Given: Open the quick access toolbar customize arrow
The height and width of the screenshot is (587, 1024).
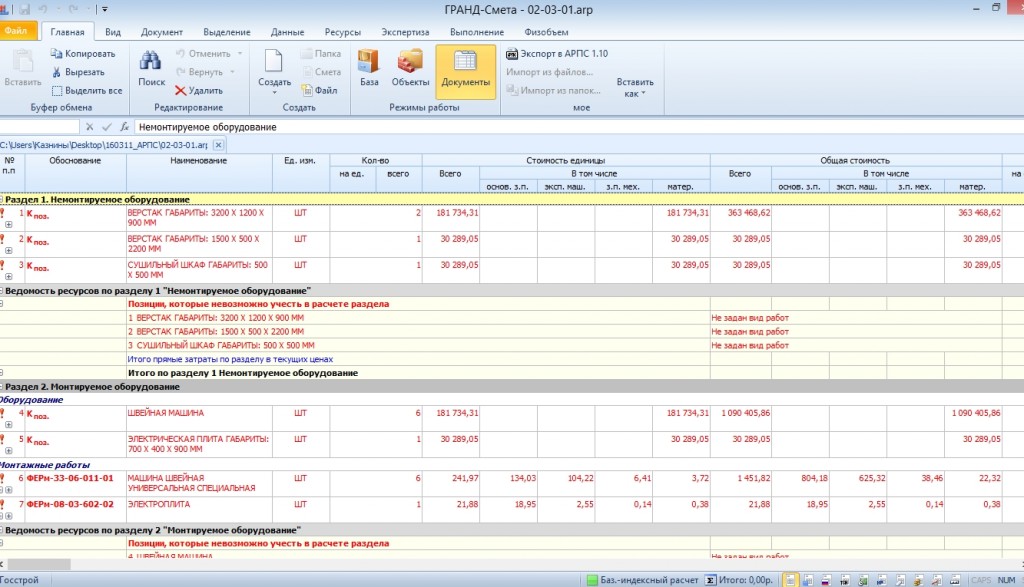Looking at the screenshot, I should (104, 9).
